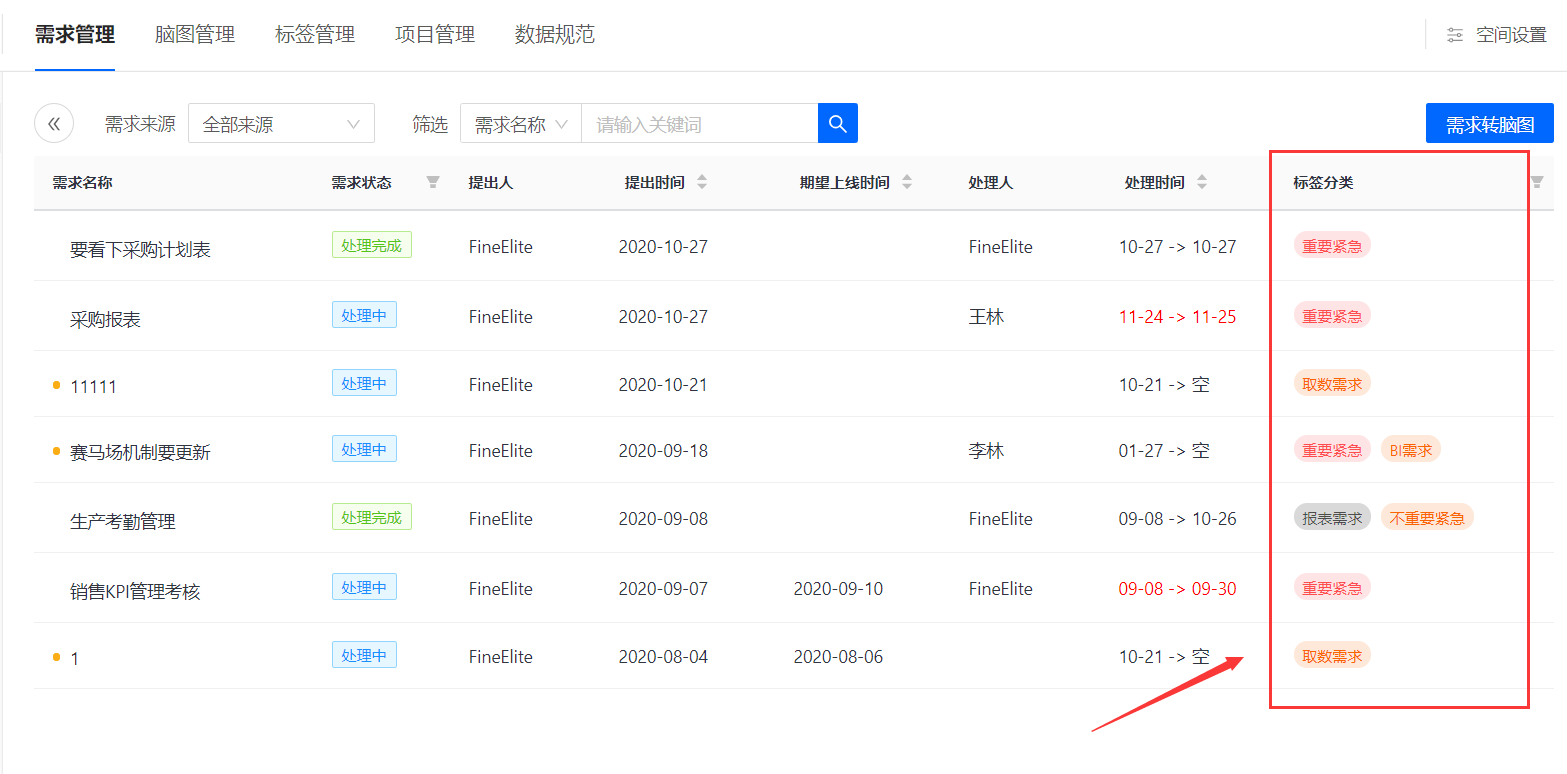Filter by 需求状态 funnel icon
Viewport: 1567px width, 774px height.
pyautogui.click(x=433, y=182)
